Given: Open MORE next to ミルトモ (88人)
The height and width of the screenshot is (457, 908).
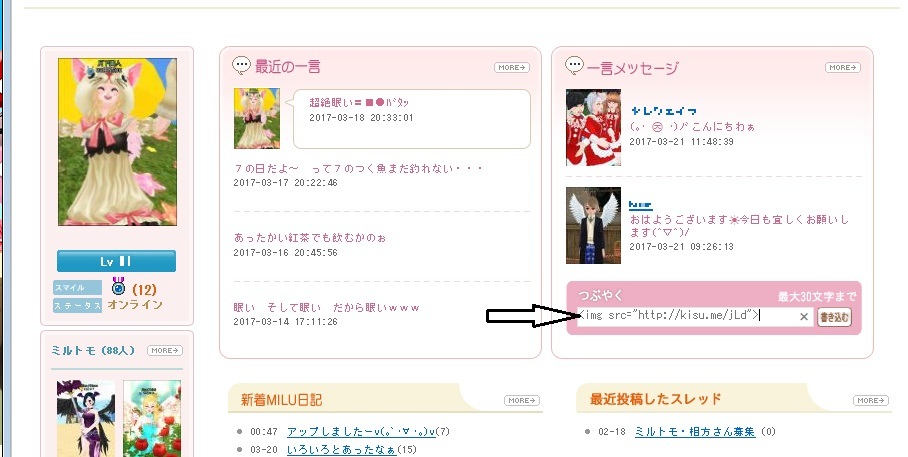Looking at the screenshot, I should 165,350.
